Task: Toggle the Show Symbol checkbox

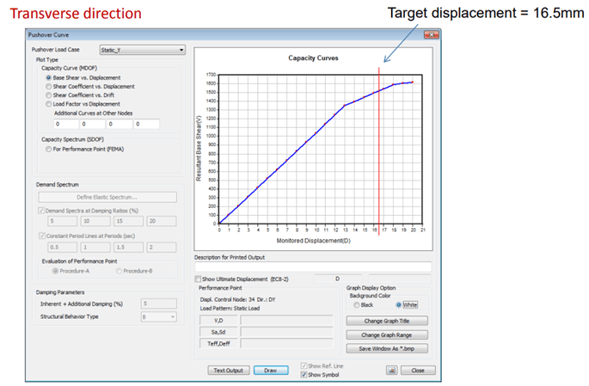Action: [304, 375]
